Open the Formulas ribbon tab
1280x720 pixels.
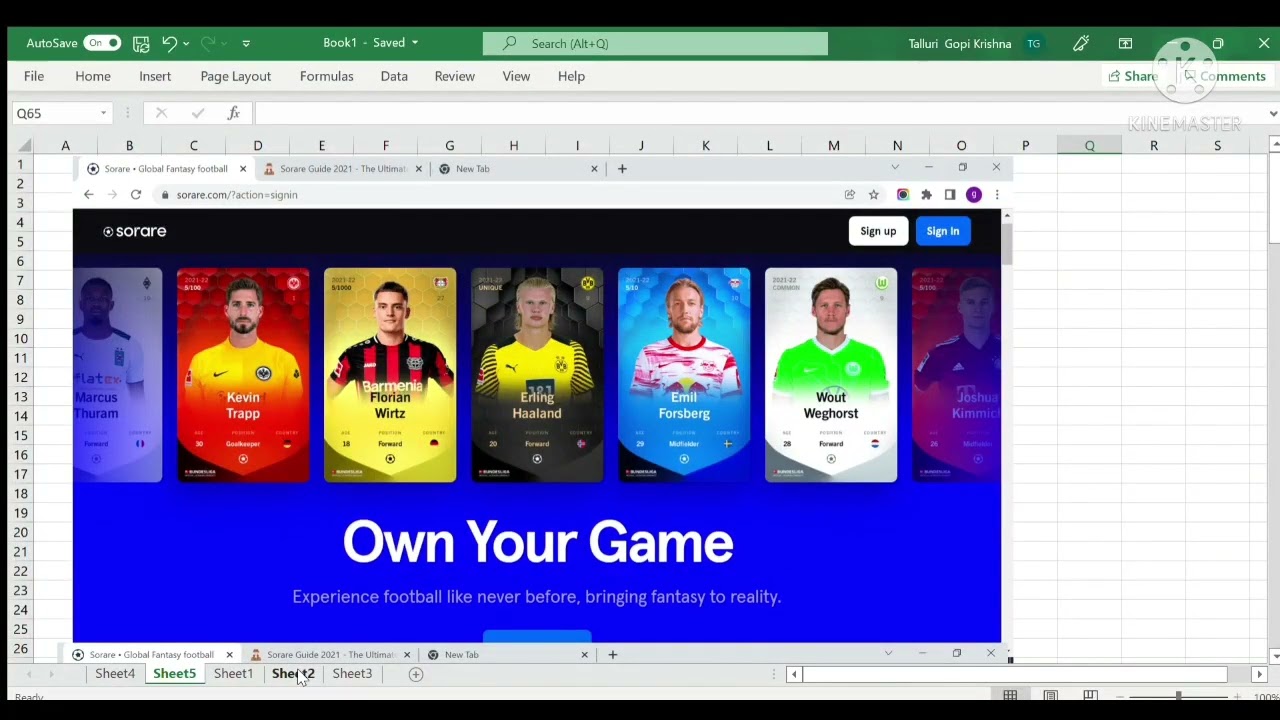click(x=327, y=76)
